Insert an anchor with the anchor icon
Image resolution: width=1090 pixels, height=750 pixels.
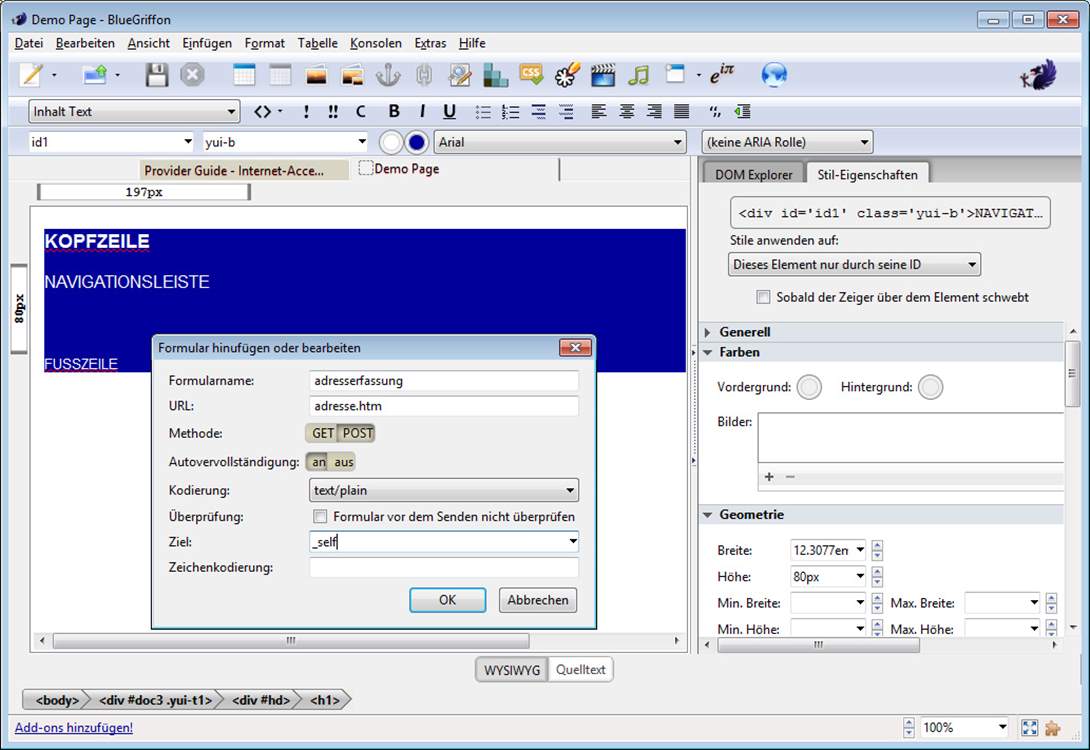click(388, 75)
